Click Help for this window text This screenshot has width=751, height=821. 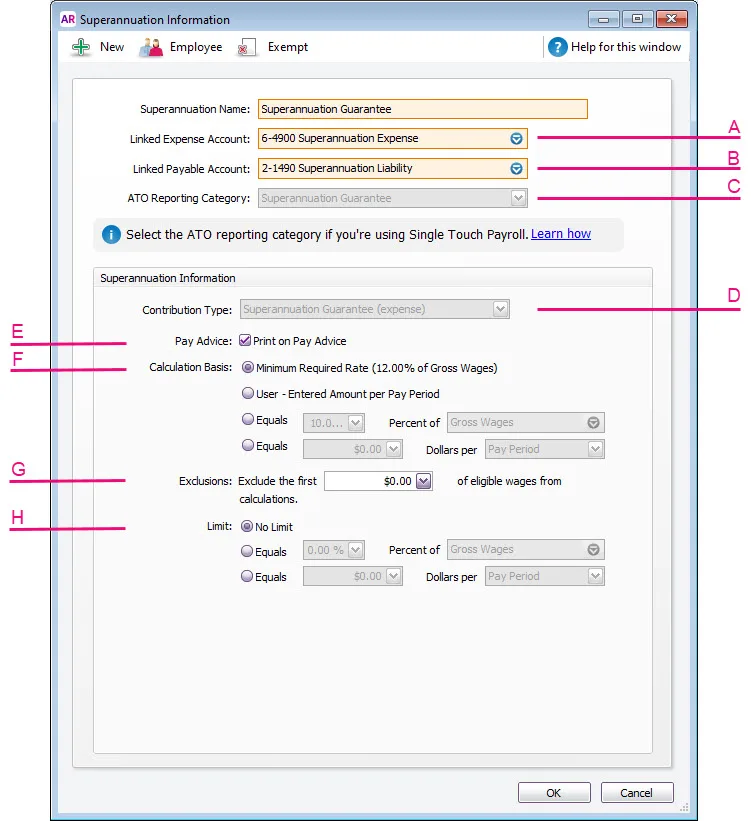[x=626, y=47]
